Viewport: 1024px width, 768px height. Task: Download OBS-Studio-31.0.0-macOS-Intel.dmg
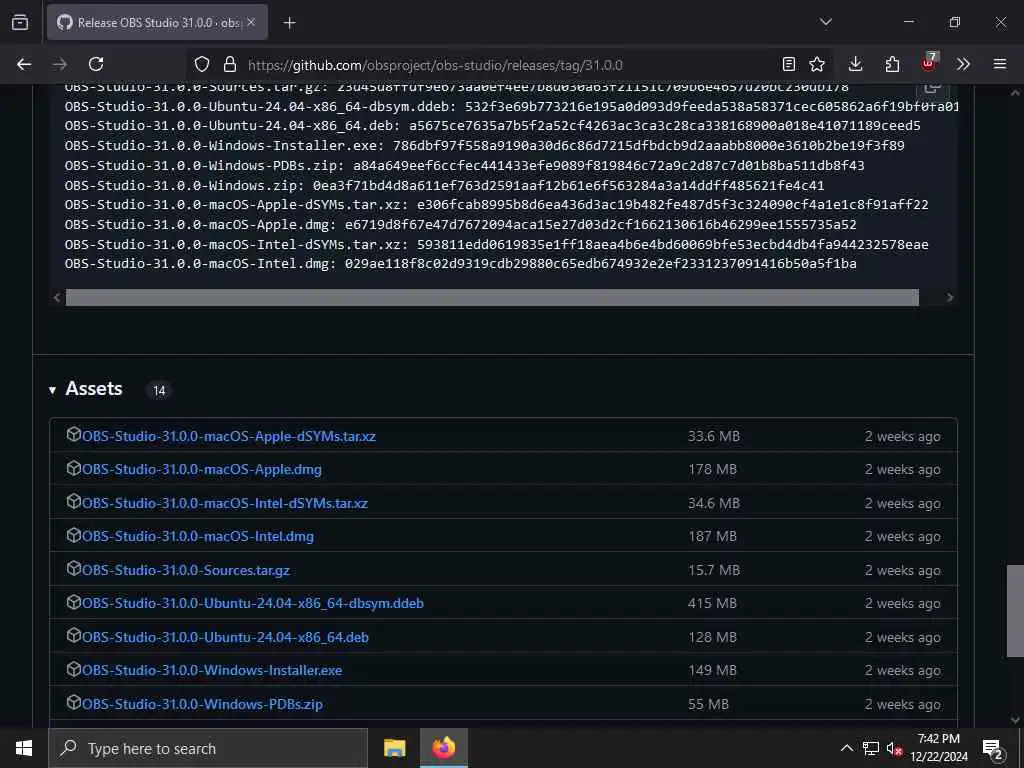[197, 537]
